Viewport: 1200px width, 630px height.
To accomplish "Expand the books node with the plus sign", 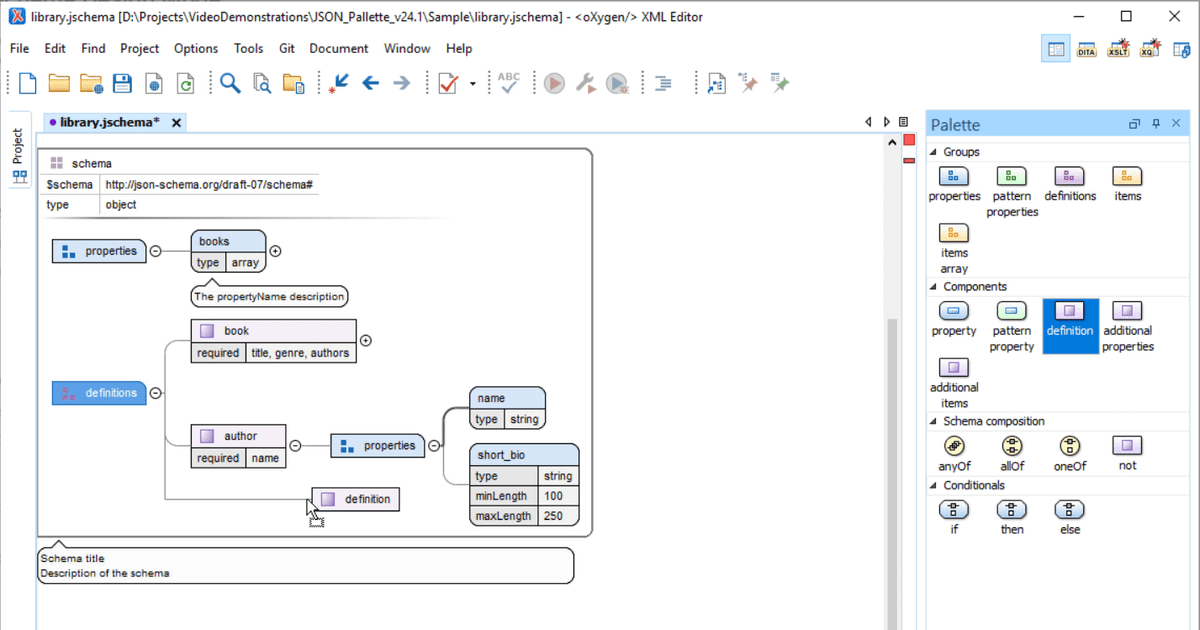I will pyautogui.click(x=275, y=251).
